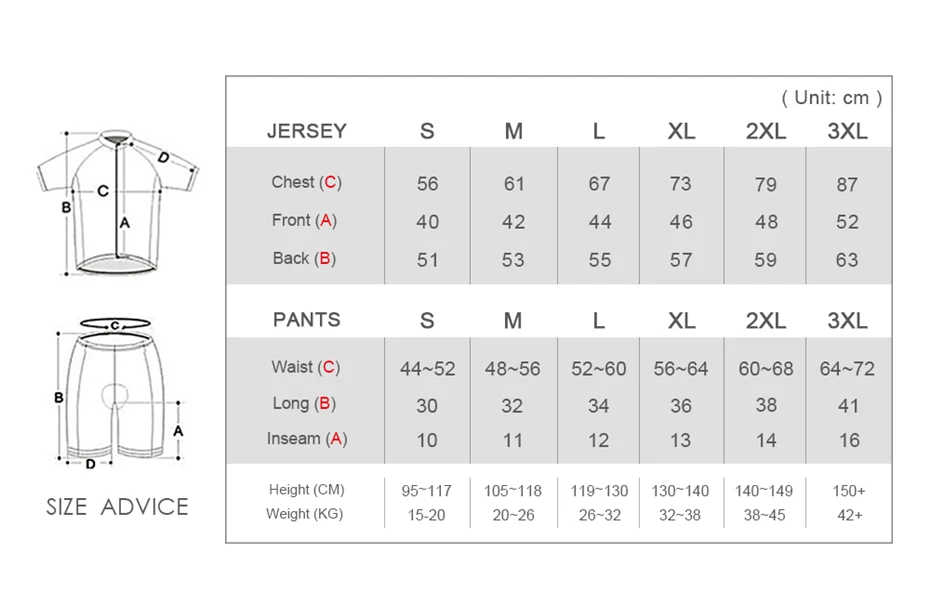Click the JERSEY section heading
Image resolution: width=930 pixels, height=591 pixels.
pos(307,131)
